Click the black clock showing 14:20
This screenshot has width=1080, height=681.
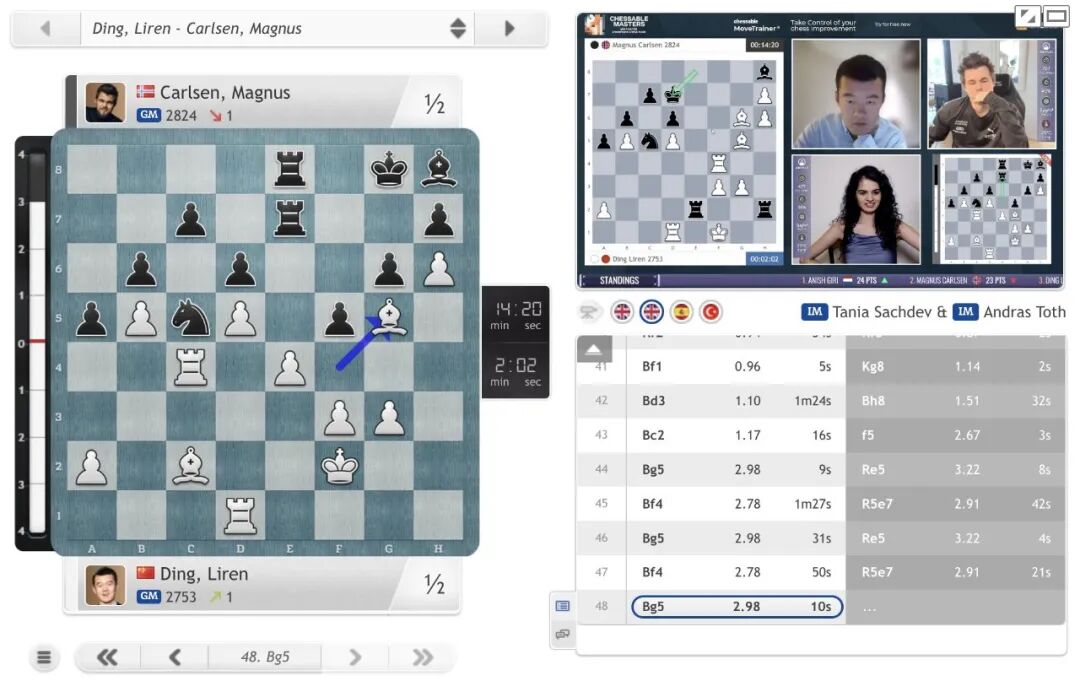coord(516,314)
